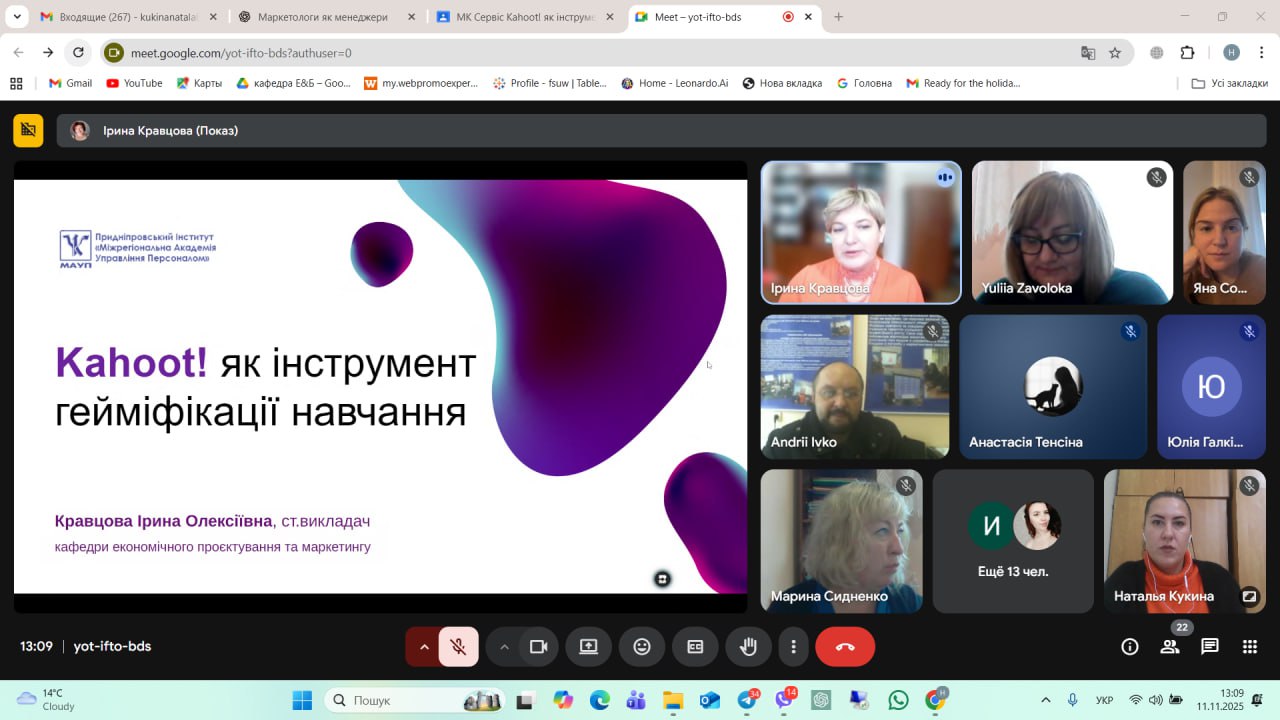Select Анастасія Тенсіна's participant tile

(x=1053, y=387)
